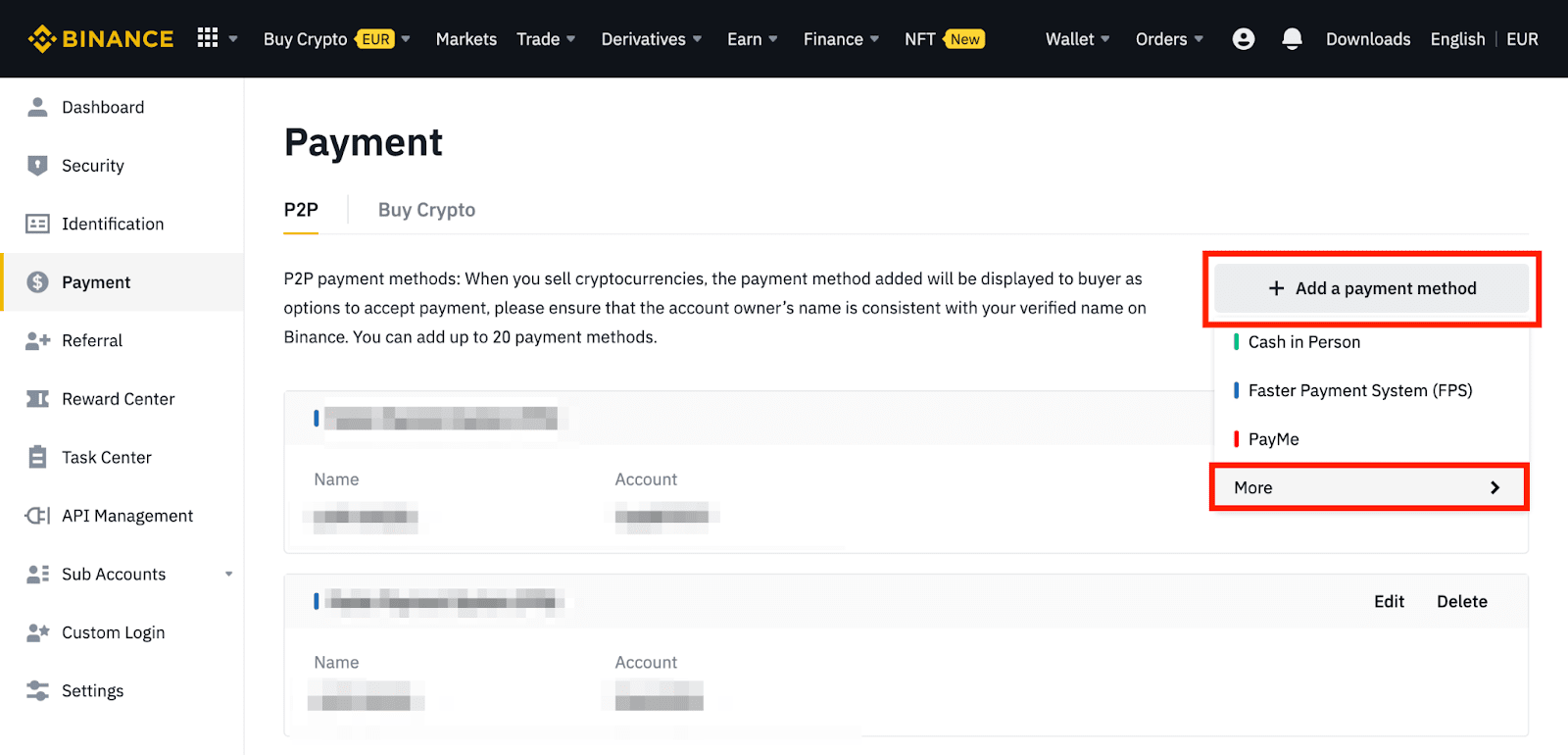Open Security from the sidebar shield icon
Viewport: 1568px width, 755px height.
[x=37, y=166]
